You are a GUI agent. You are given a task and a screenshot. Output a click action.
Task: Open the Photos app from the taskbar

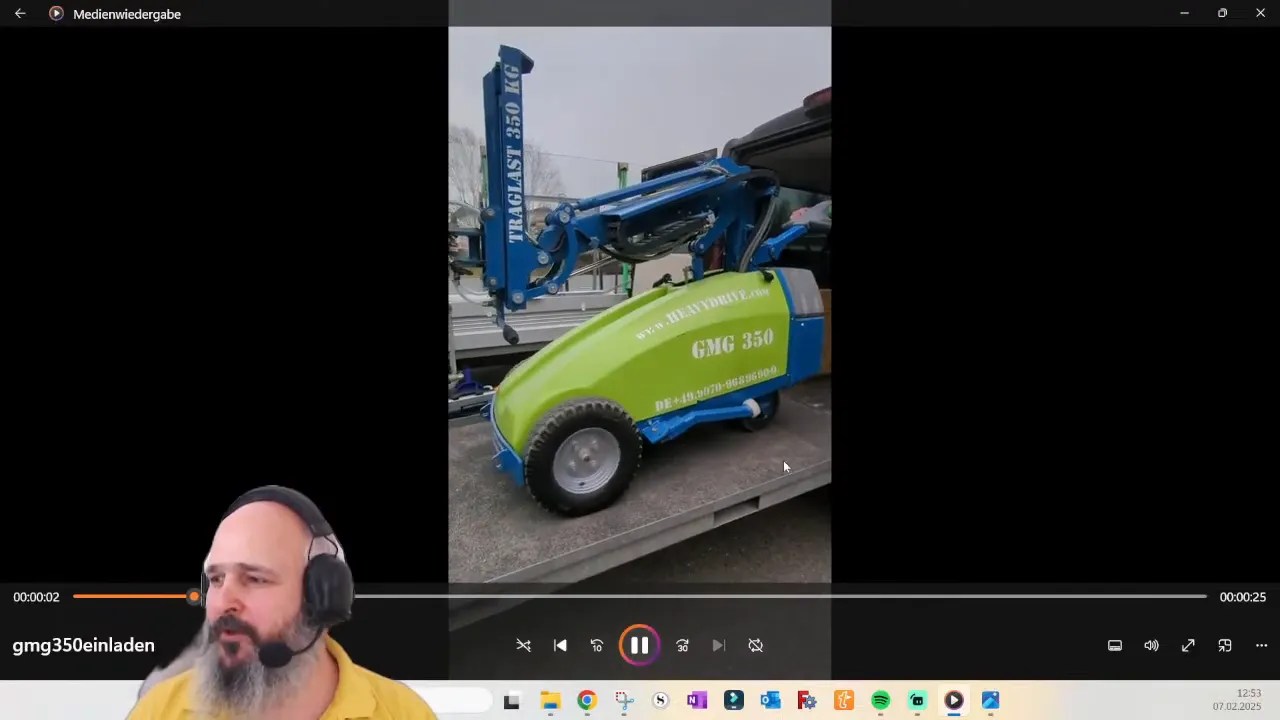(990, 701)
